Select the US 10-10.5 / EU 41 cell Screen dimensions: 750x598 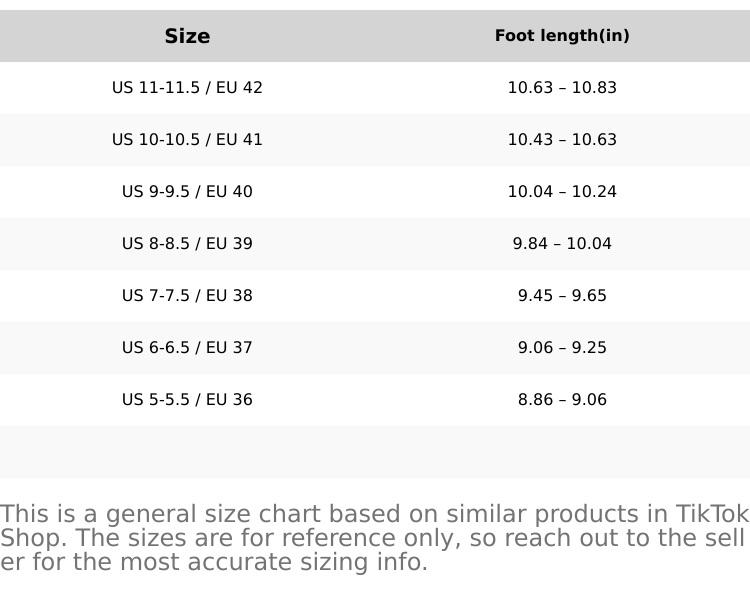tap(187, 140)
